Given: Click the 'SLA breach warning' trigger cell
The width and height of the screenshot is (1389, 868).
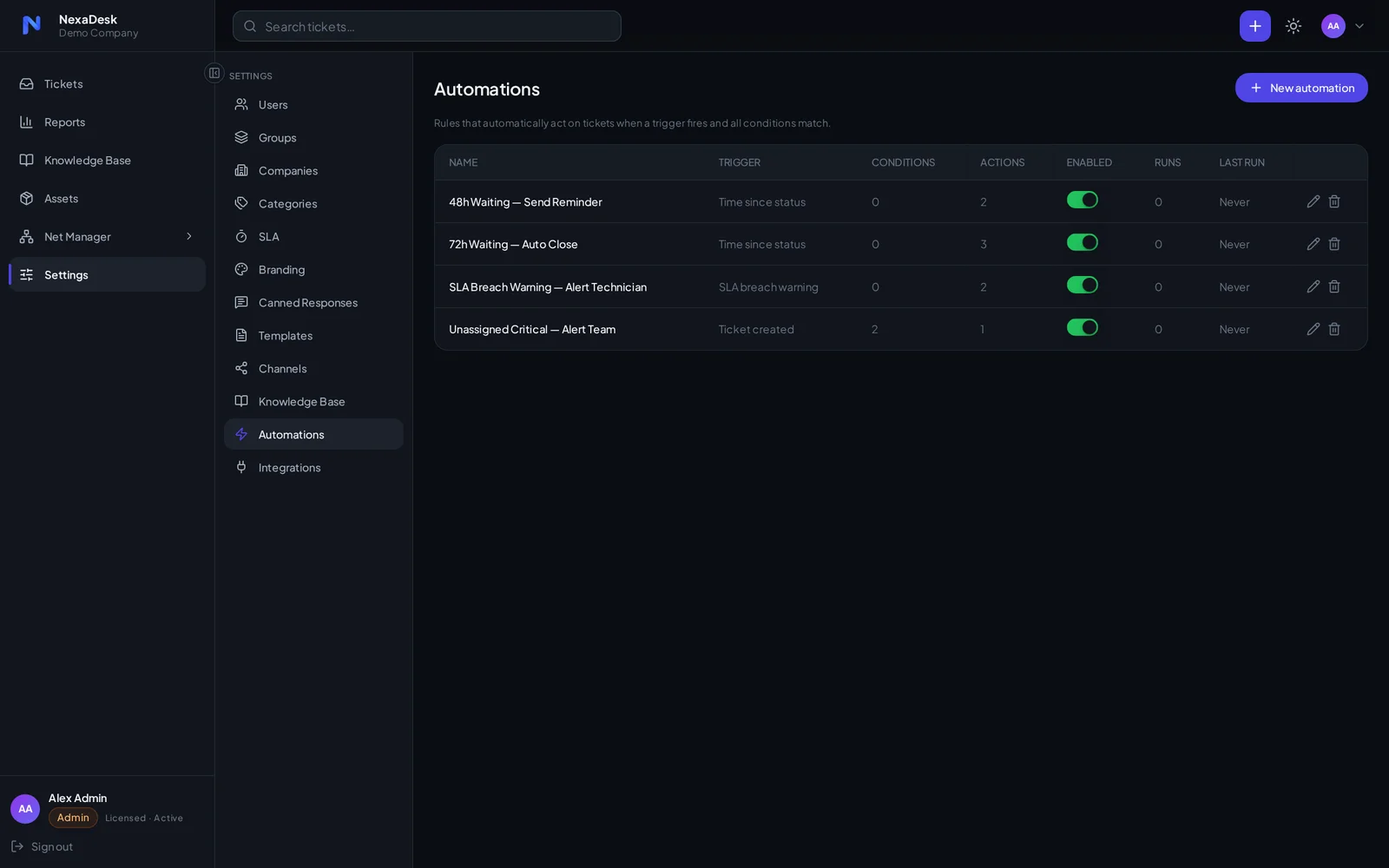Looking at the screenshot, I should (x=768, y=287).
